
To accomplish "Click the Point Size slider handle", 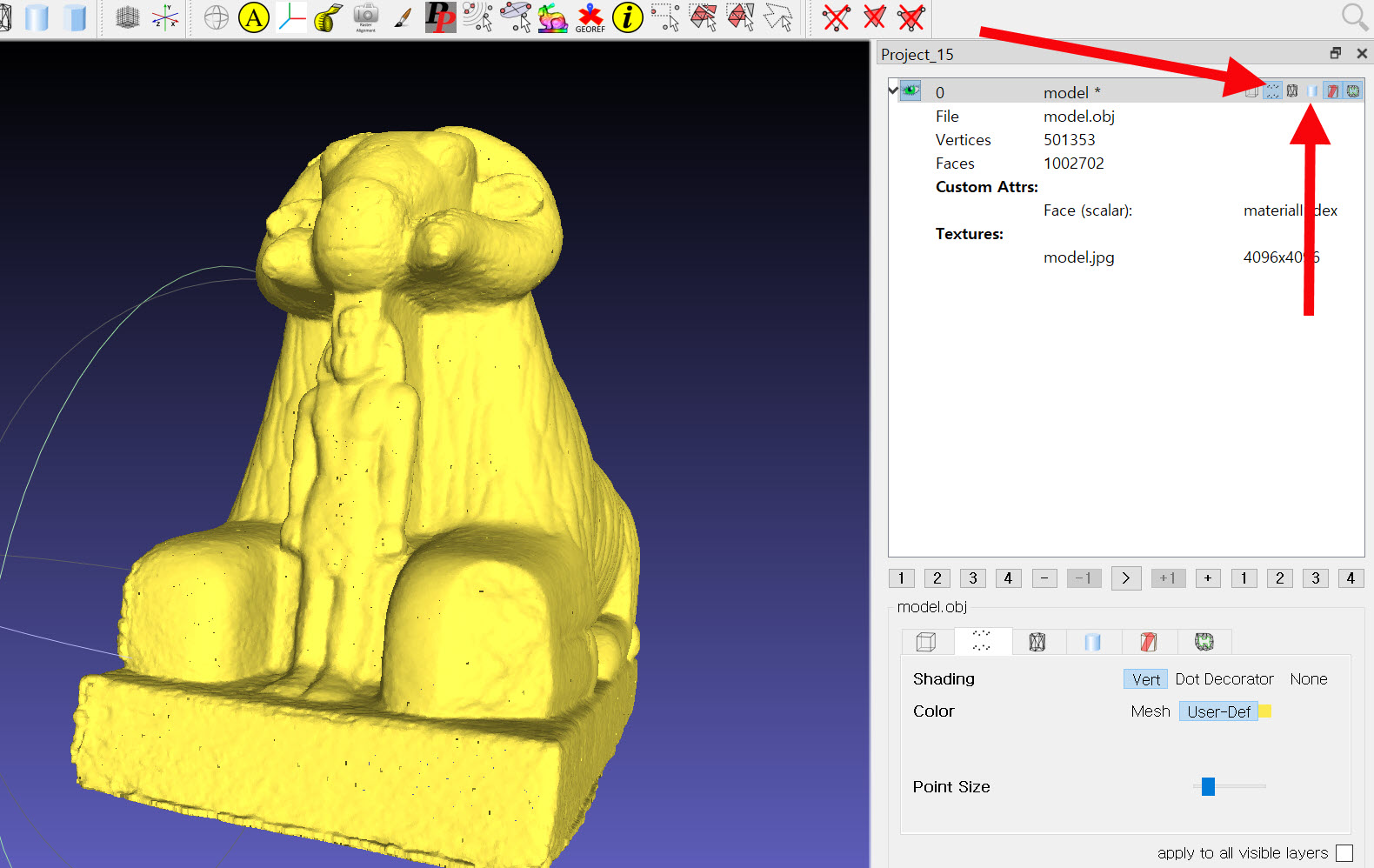I will (1208, 786).
